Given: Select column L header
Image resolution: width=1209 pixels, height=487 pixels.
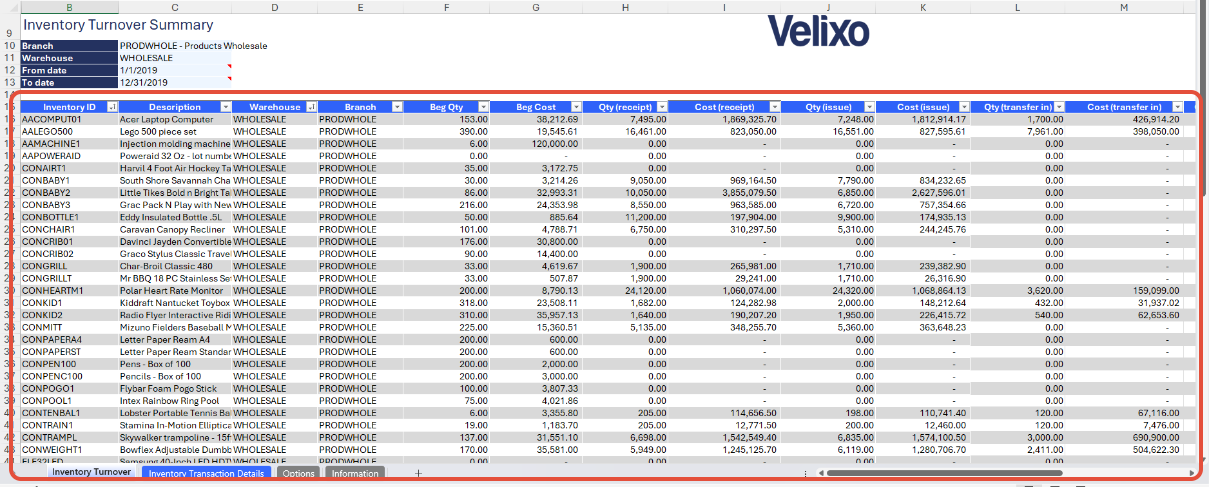Looking at the screenshot, I should [1018, 7].
